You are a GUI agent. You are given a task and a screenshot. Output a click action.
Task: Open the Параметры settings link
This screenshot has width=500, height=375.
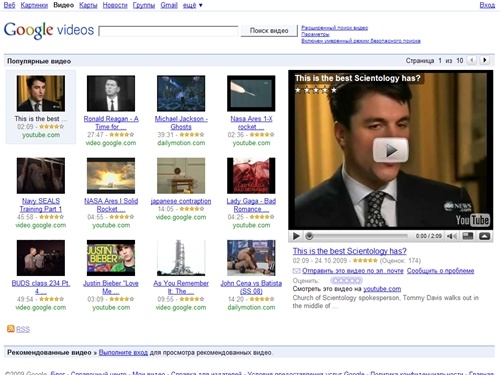click(315, 34)
